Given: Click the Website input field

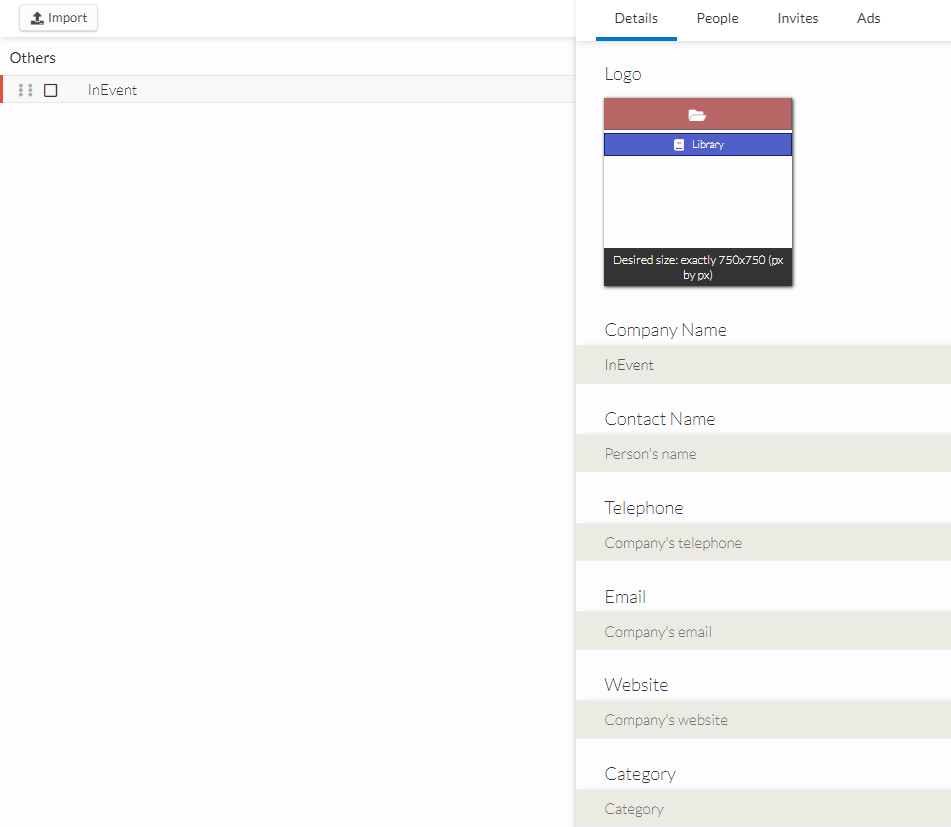Looking at the screenshot, I should tap(763, 720).
